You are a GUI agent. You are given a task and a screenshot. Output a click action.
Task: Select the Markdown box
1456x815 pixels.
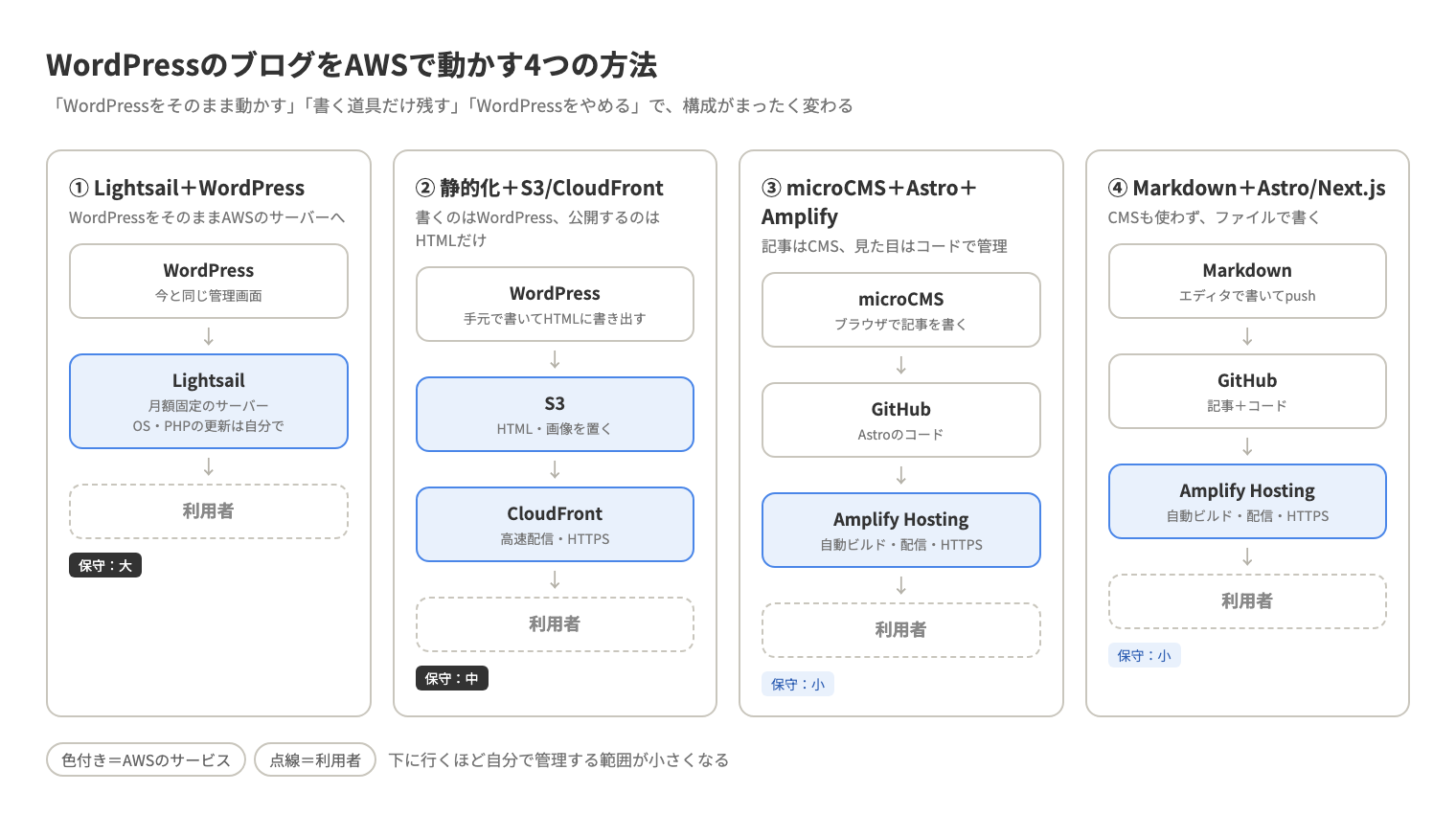click(1247, 281)
